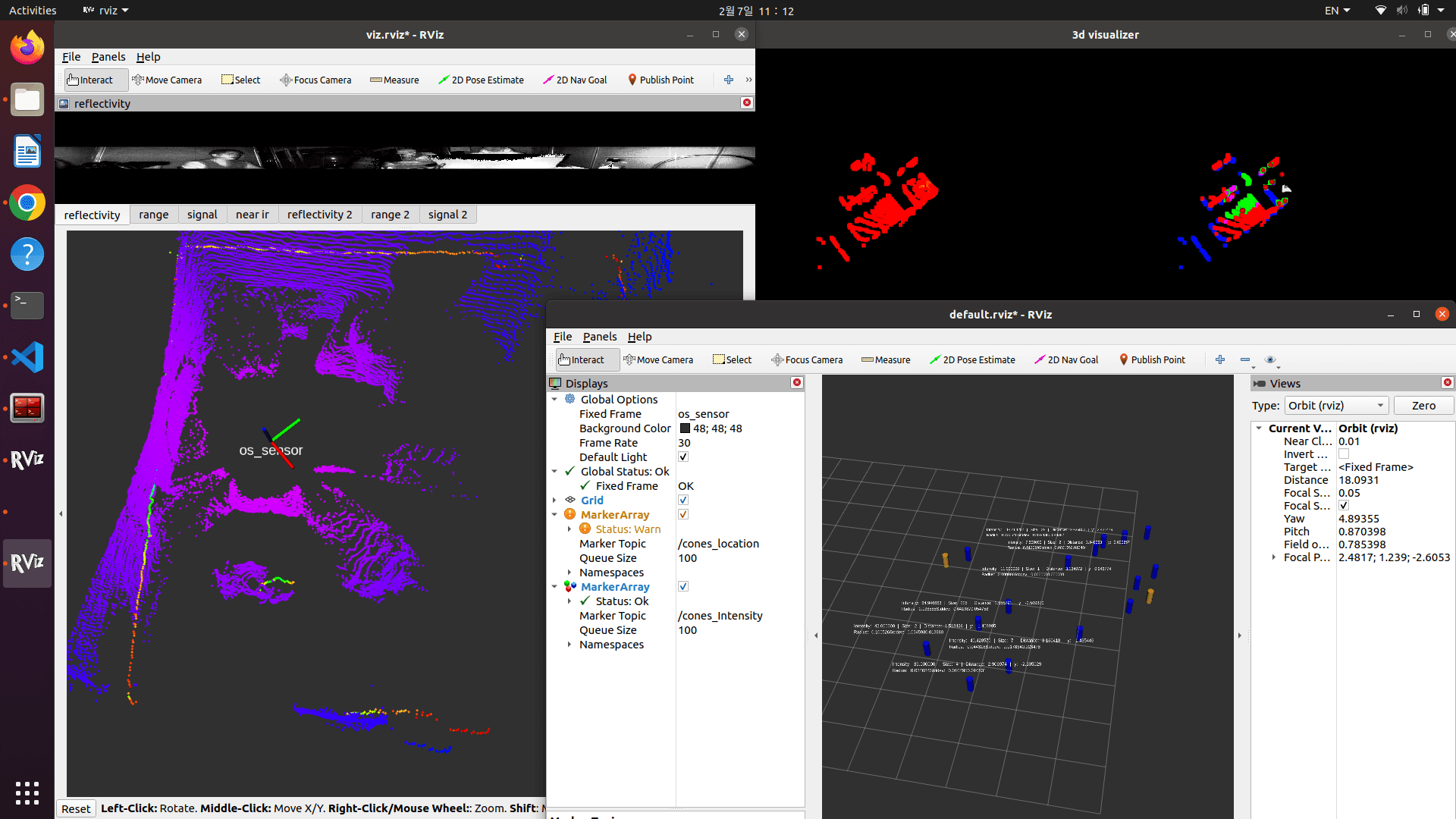The height and width of the screenshot is (819, 1456).
Task: Collapse Global Options tree node
Action: pos(554,399)
